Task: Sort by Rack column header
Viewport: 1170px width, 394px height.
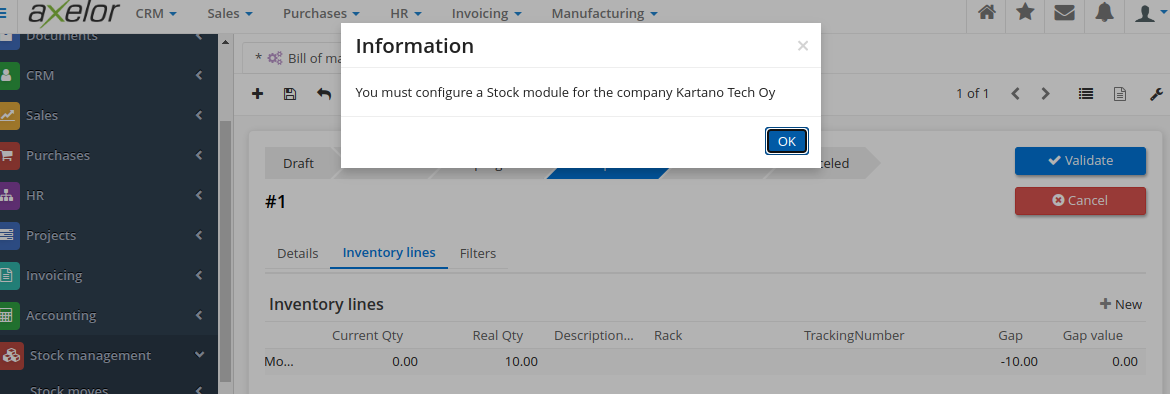Action: tap(668, 336)
